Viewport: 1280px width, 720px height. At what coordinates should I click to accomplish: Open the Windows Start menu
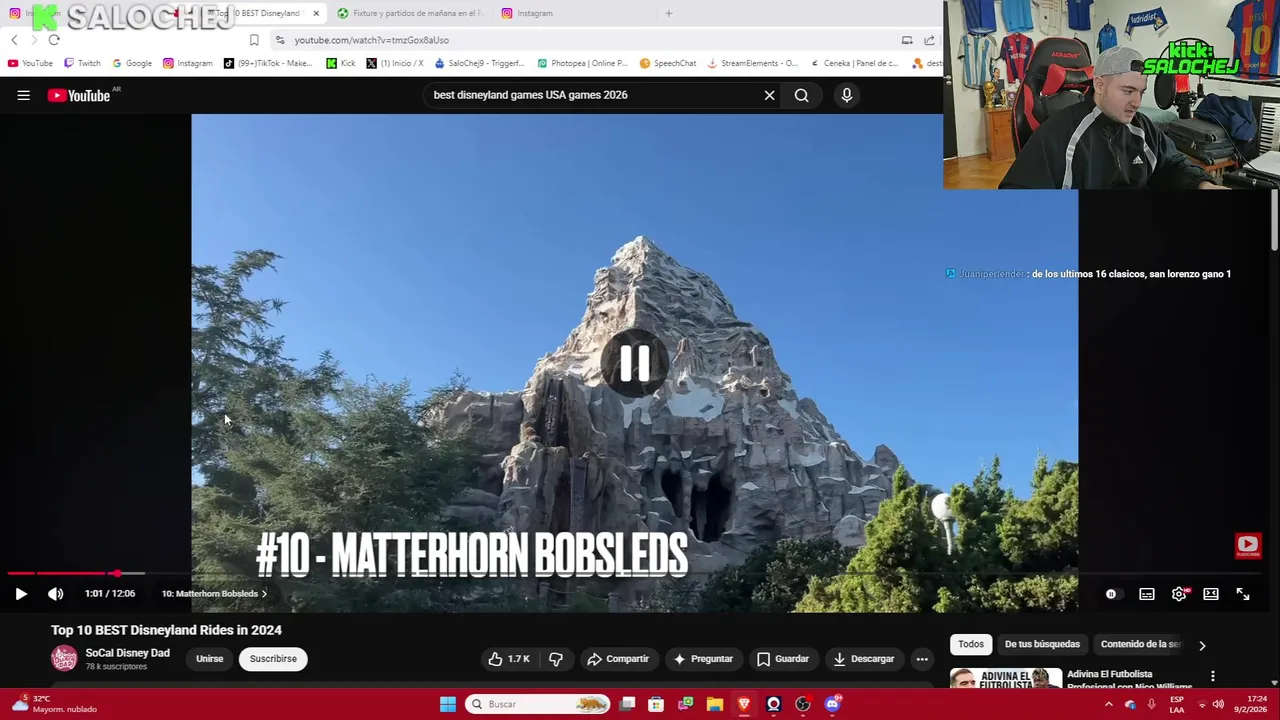(448, 704)
